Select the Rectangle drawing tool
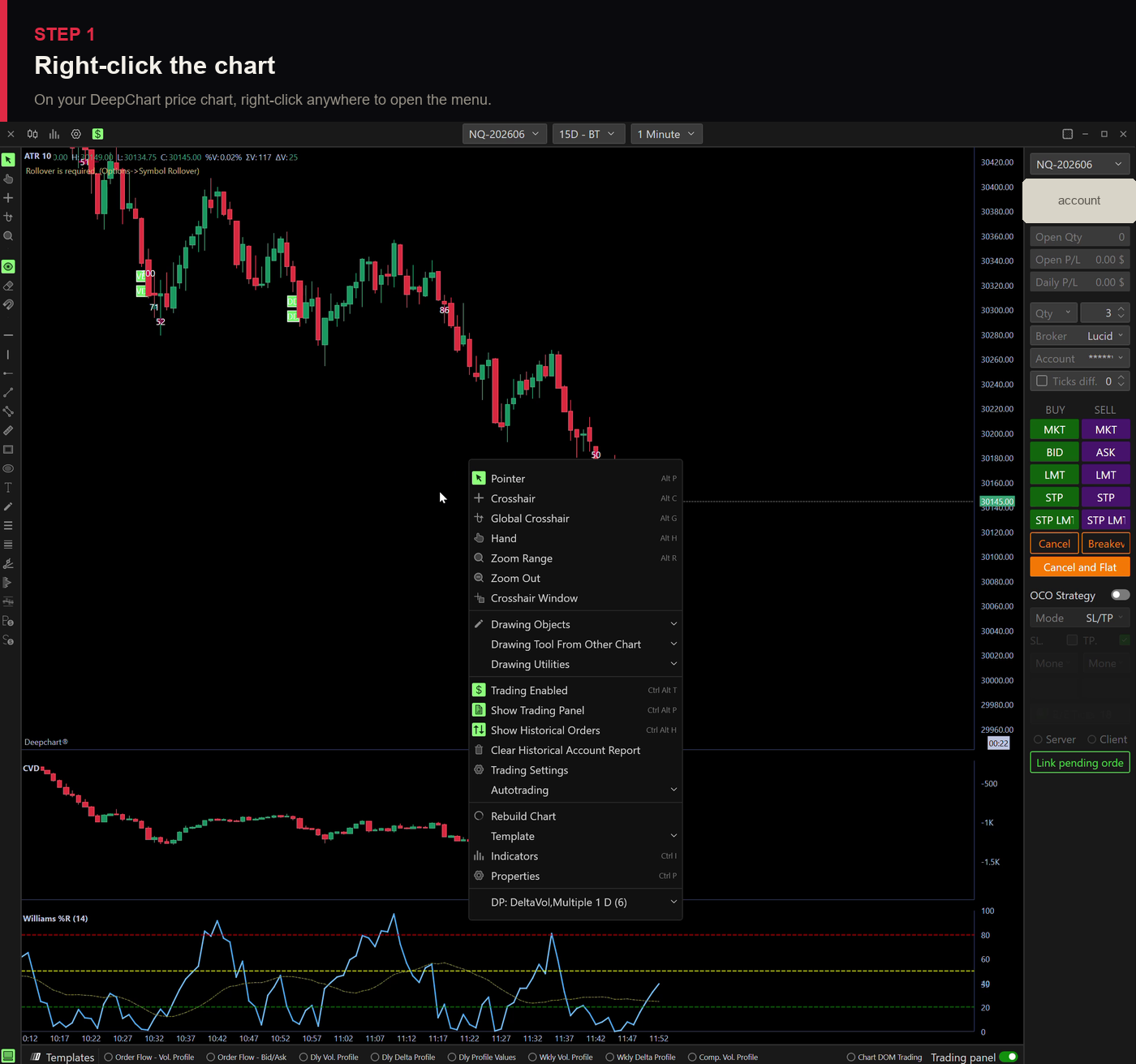 8,449
